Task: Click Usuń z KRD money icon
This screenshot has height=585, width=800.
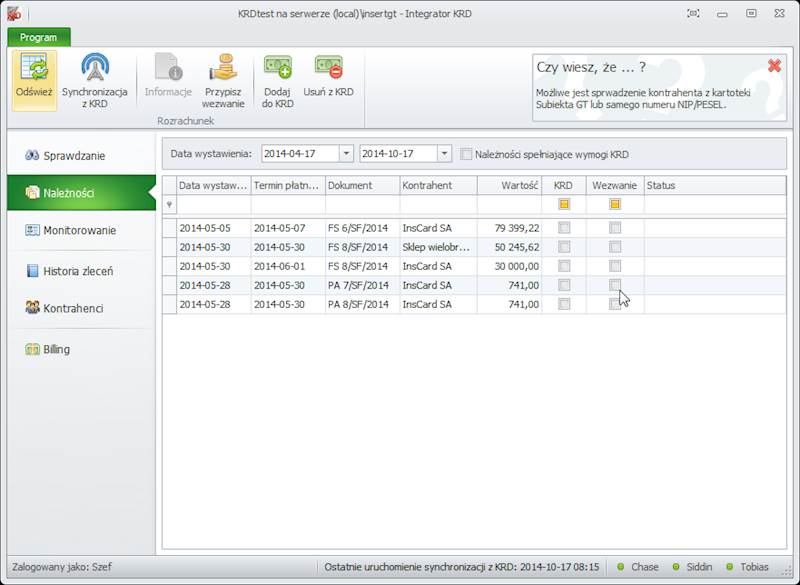Action: click(329, 67)
